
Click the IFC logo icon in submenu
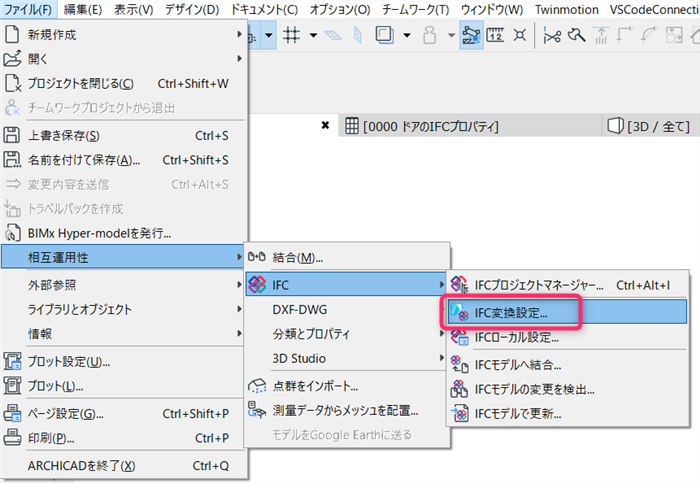[x=257, y=284]
